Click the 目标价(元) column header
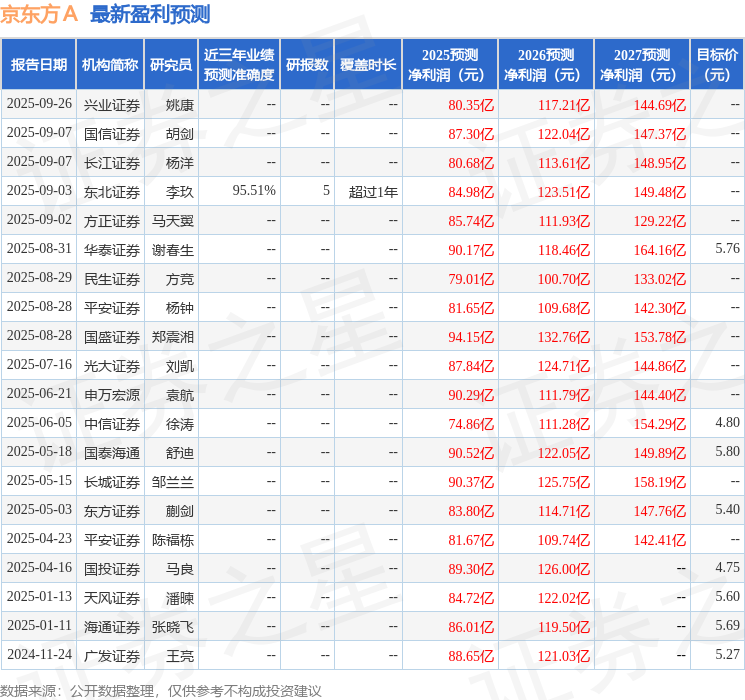745x700 pixels. point(717,65)
